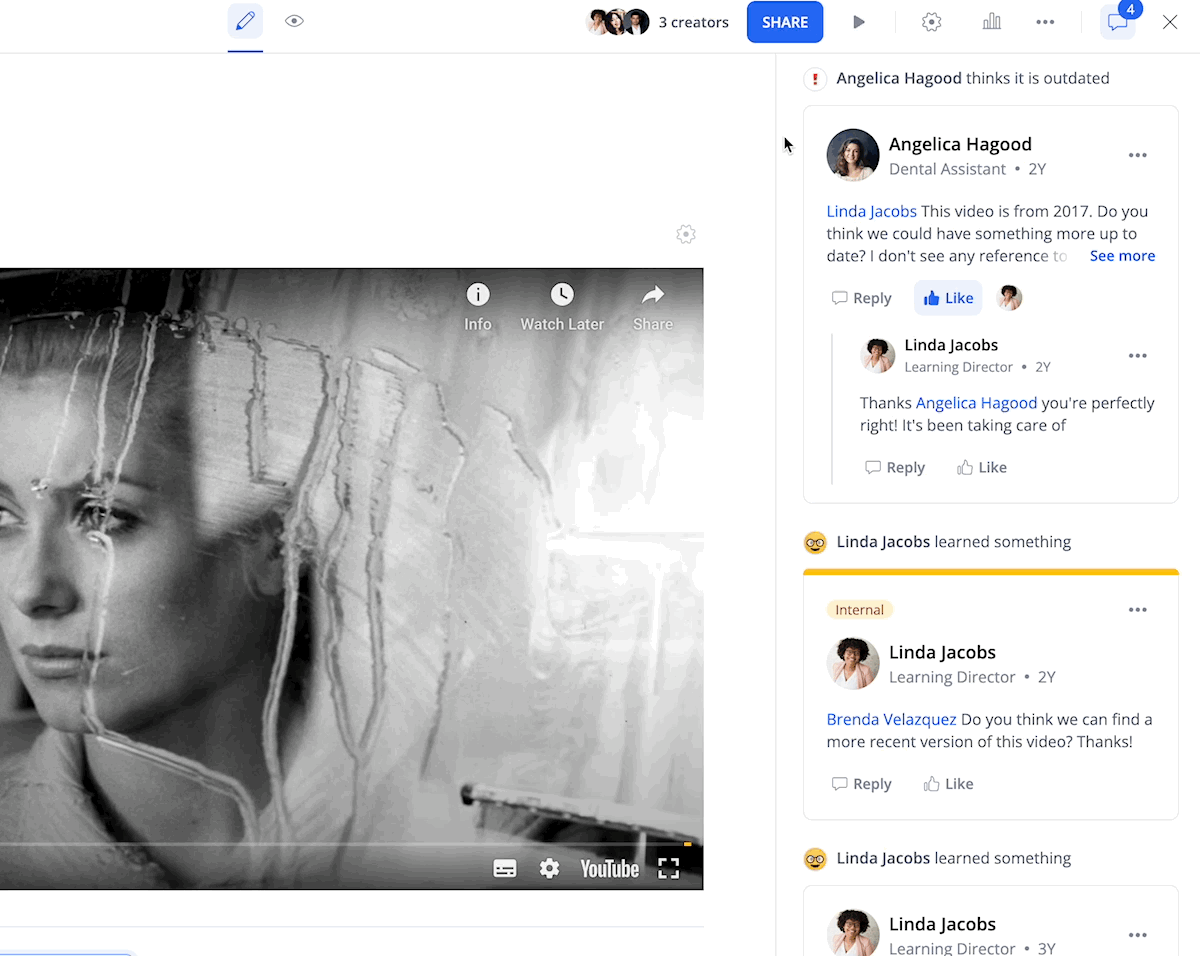Share the YouTube video
This screenshot has width=1200, height=956.
653,306
